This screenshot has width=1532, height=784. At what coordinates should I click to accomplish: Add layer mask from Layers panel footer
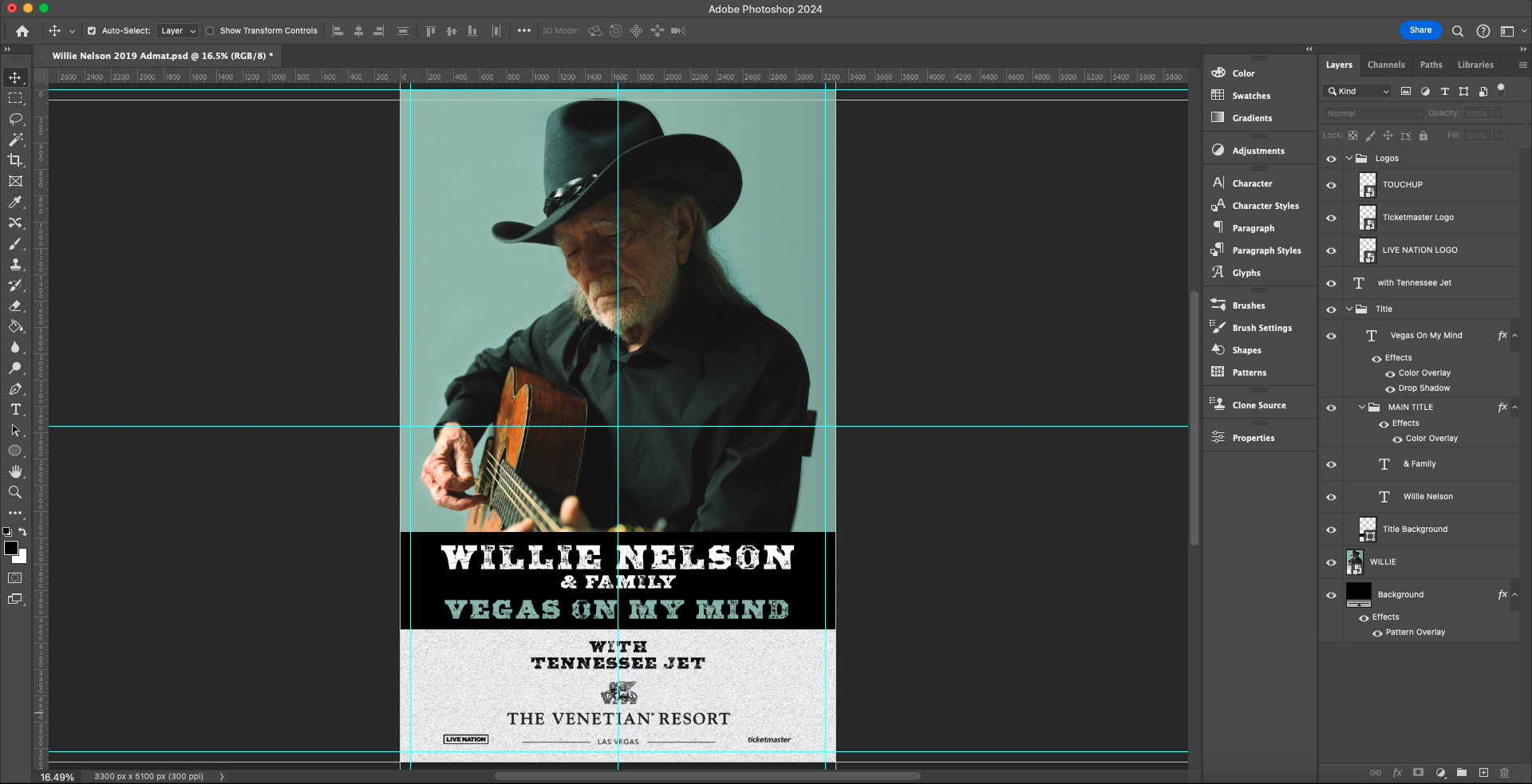click(1418, 772)
